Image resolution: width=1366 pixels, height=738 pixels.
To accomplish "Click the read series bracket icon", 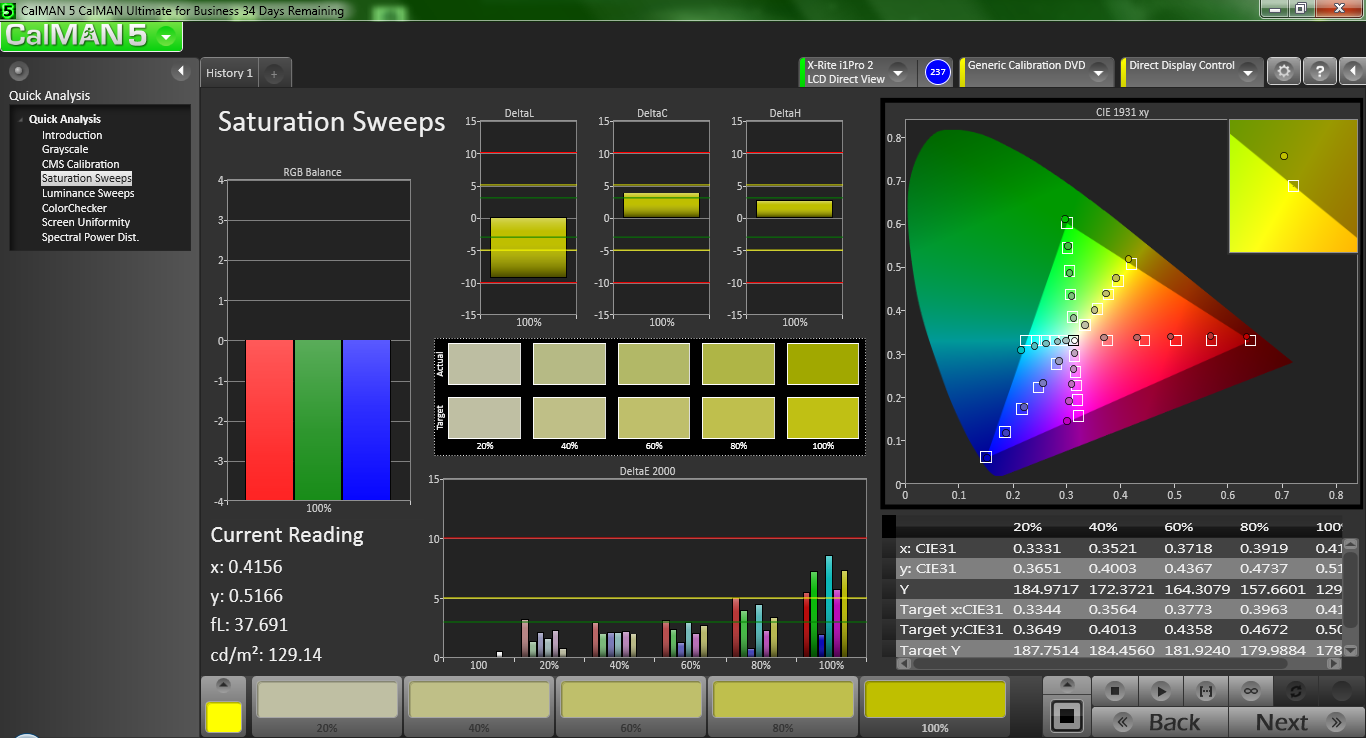I will [x=1205, y=691].
